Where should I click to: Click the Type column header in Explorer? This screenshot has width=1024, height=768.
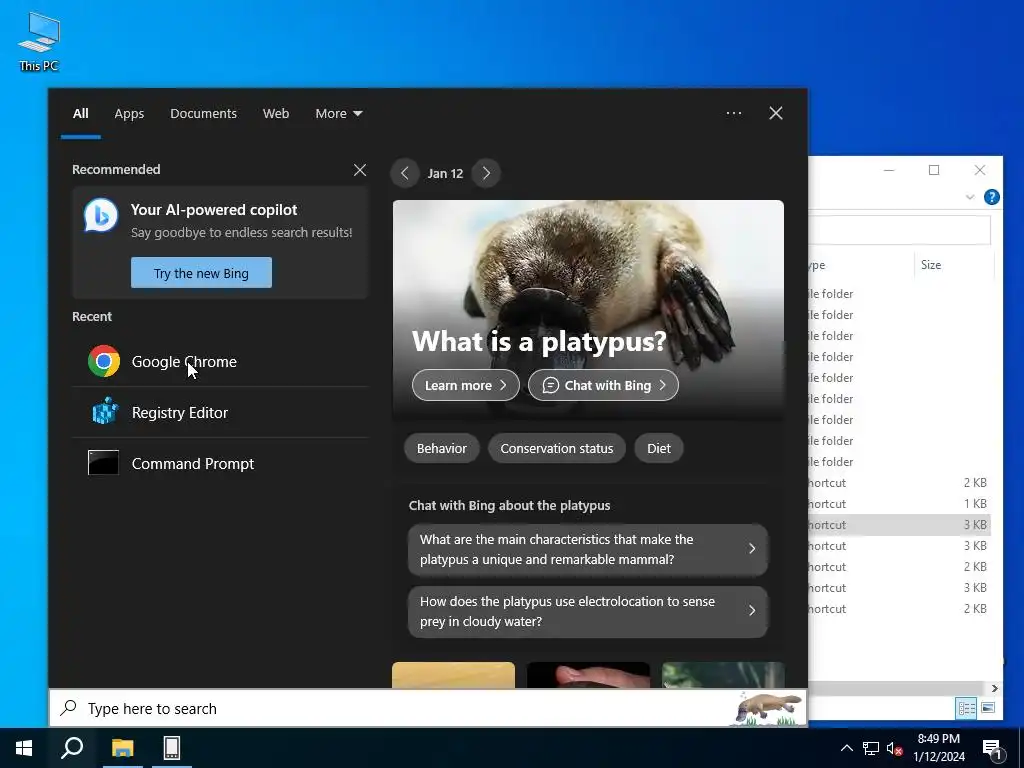[861, 264]
